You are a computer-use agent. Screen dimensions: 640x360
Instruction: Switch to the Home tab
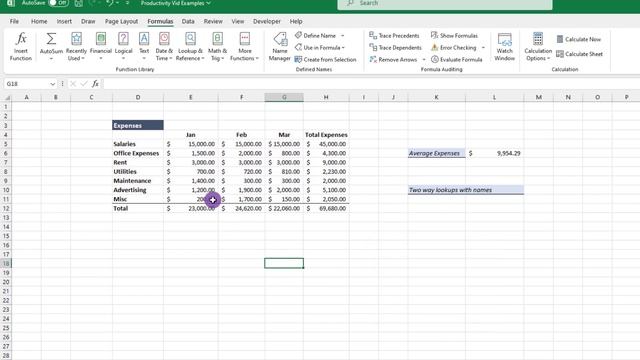click(39, 21)
